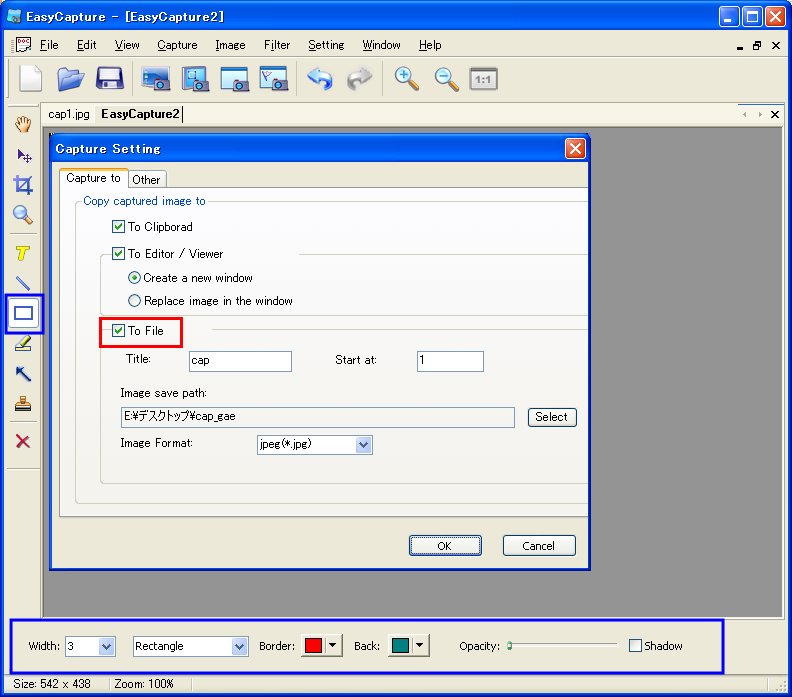This screenshot has width=792, height=697.
Task: Select the Arrow drawing tool
Action: [23, 374]
